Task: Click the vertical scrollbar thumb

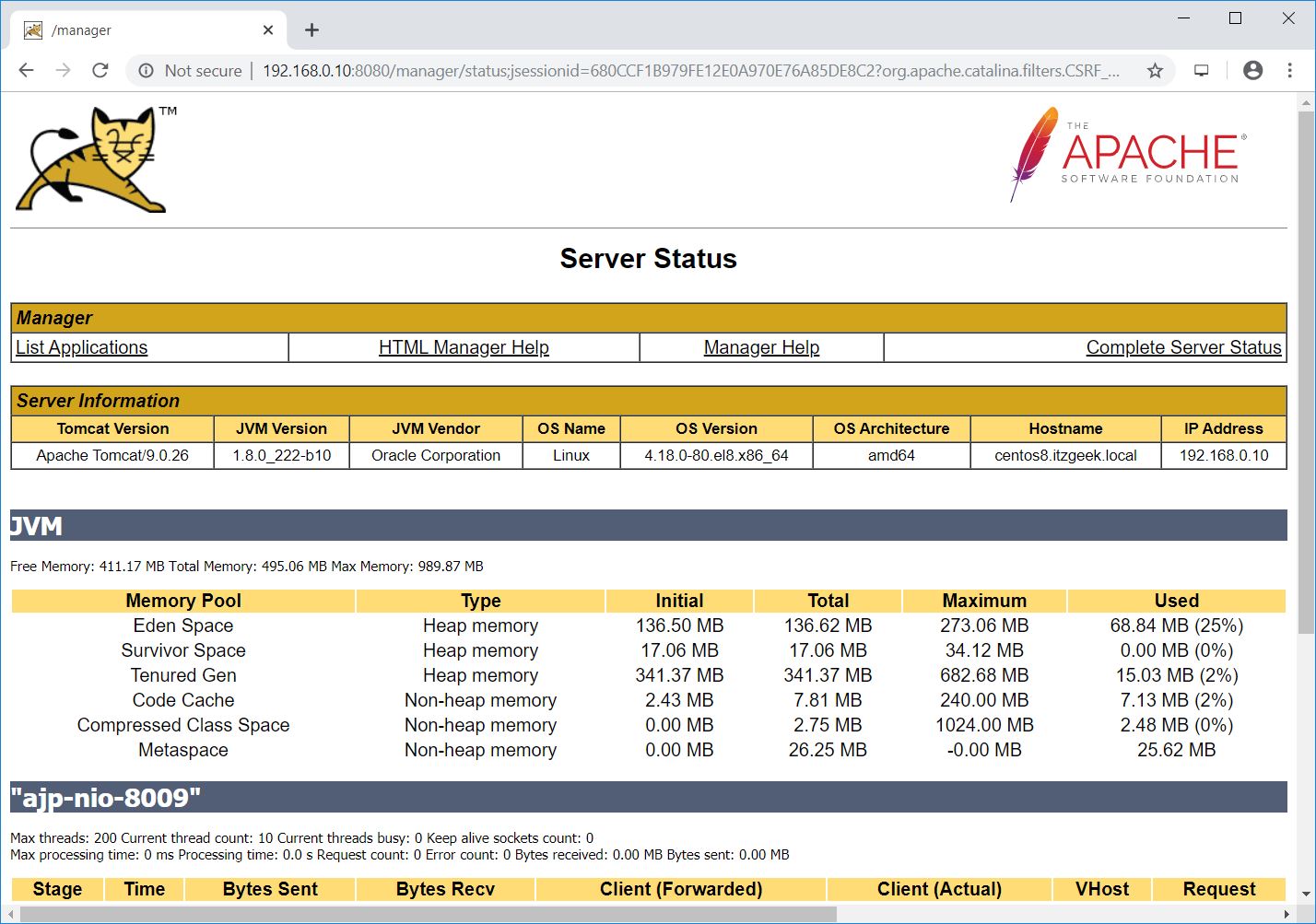Action: coord(1307,372)
